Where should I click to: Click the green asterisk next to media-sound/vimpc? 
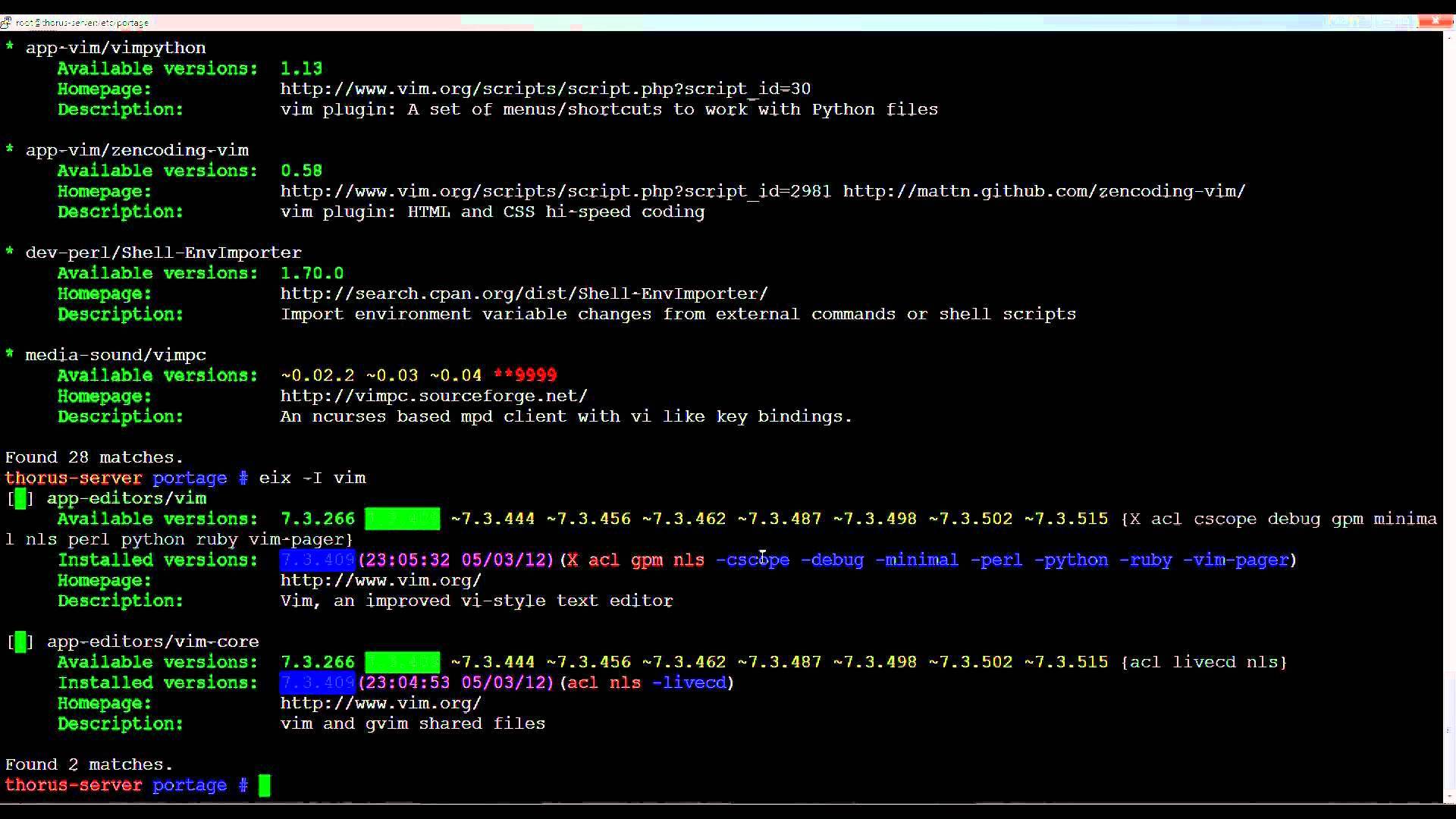[10, 355]
